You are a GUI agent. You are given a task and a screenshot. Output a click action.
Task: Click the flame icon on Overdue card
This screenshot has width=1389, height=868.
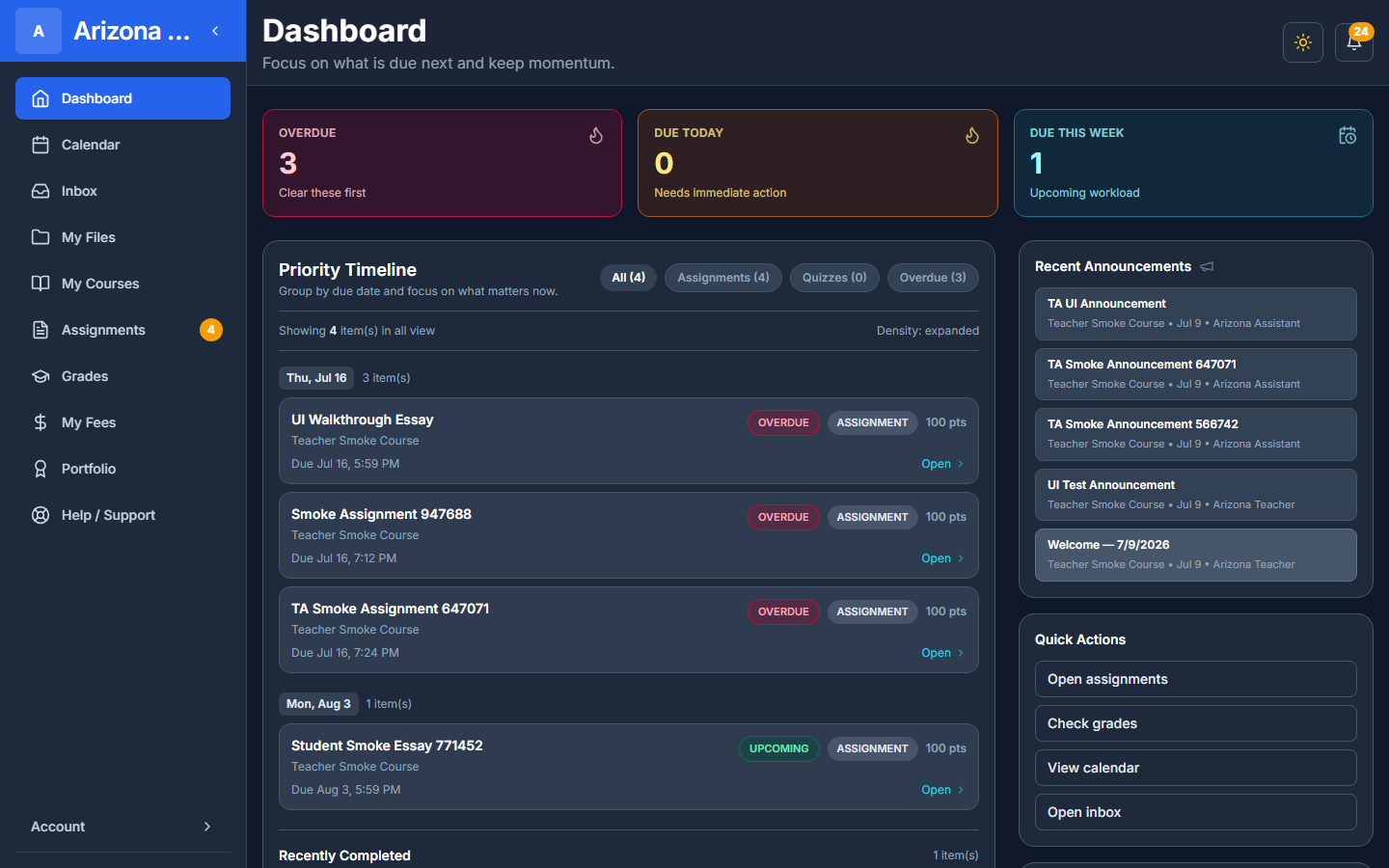pos(596,136)
